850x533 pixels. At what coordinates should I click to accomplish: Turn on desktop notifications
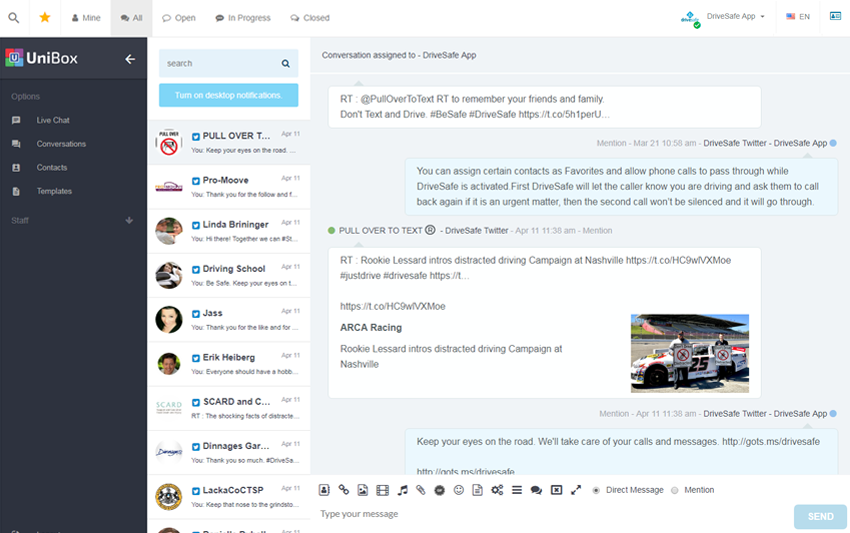pyautogui.click(x=228, y=95)
